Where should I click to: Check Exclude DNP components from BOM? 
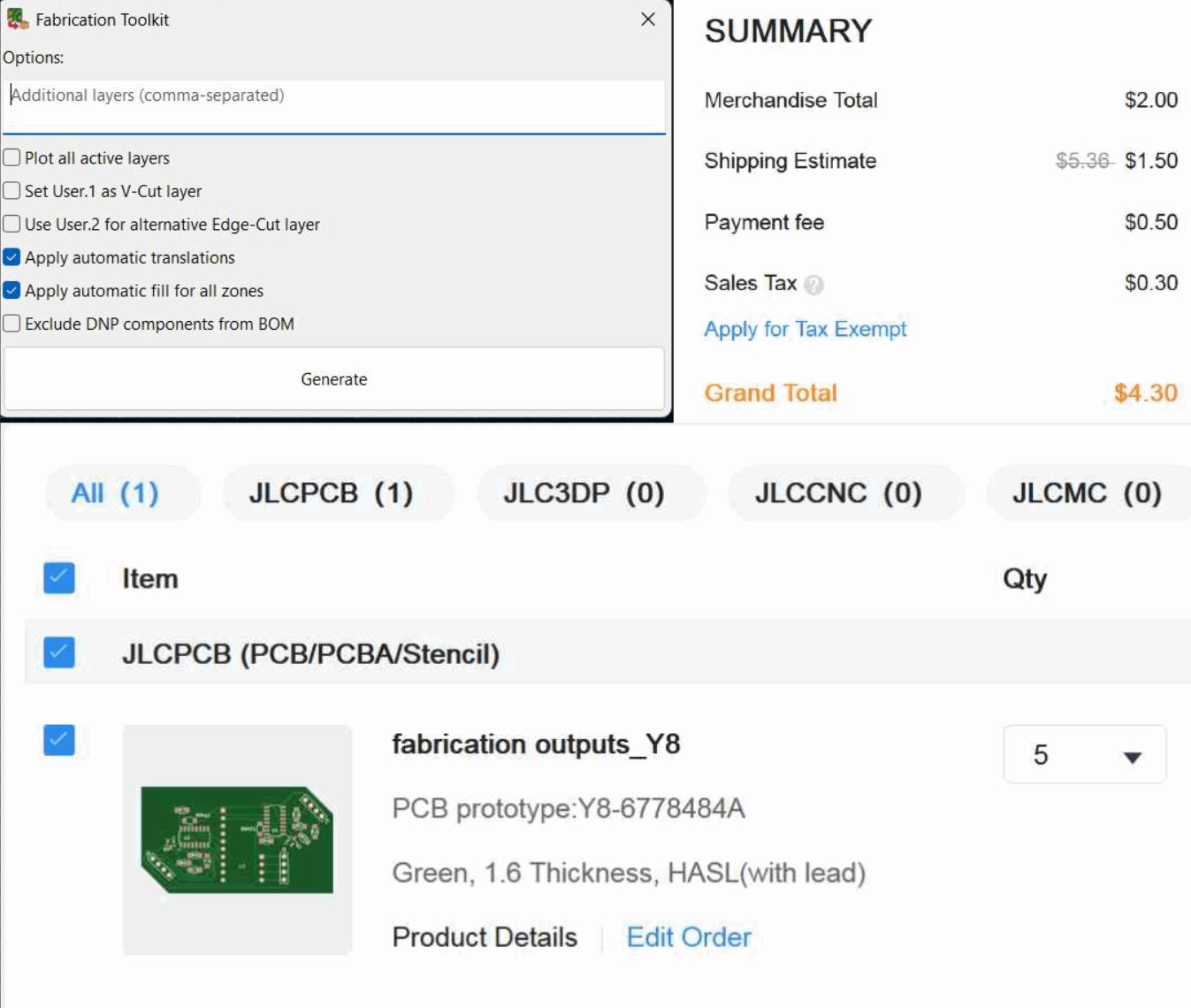click(x=11, y=324)
